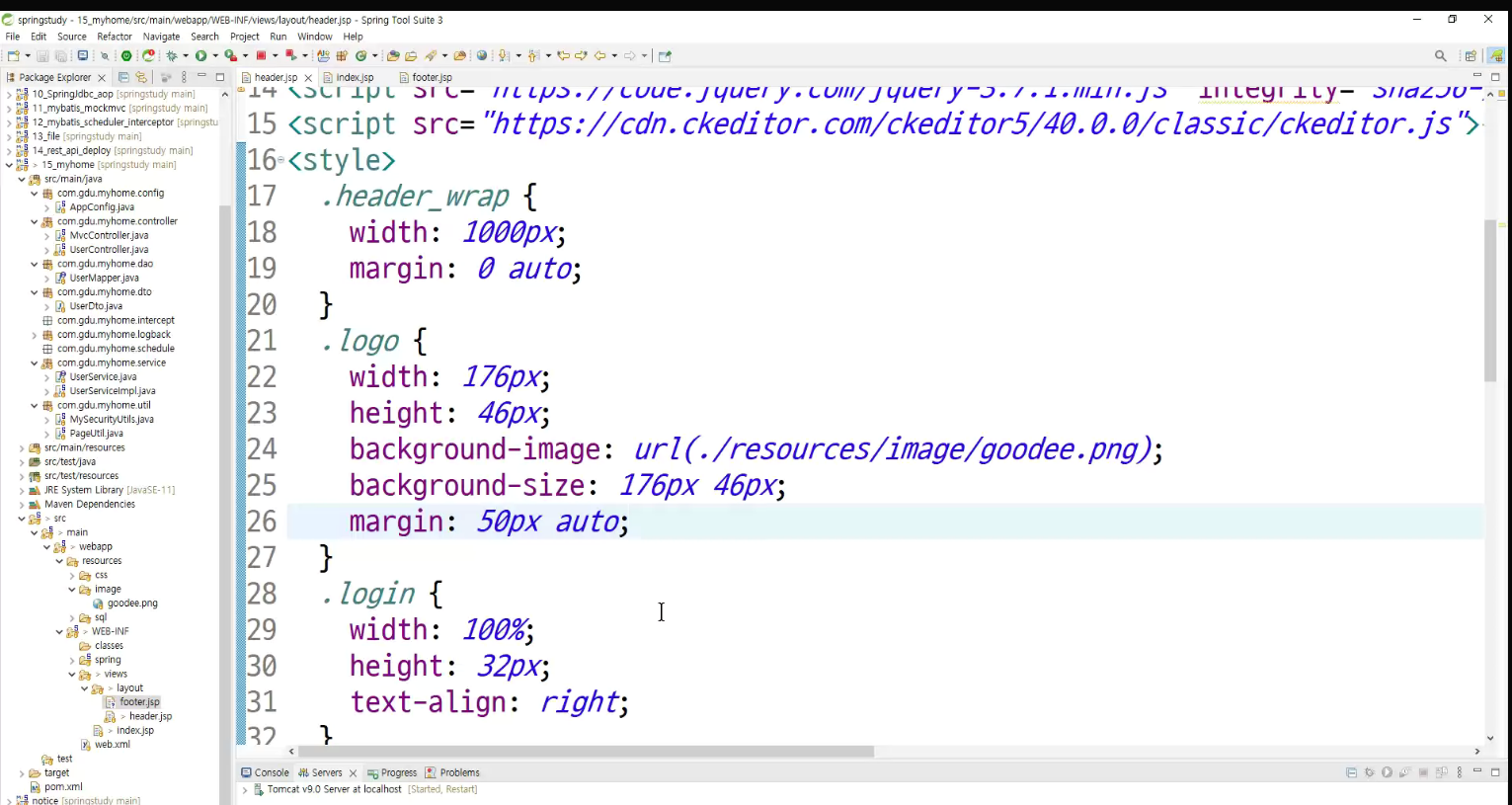
Task: Expand the 14_rest_api_deploy project
Action: pos(9,151)
